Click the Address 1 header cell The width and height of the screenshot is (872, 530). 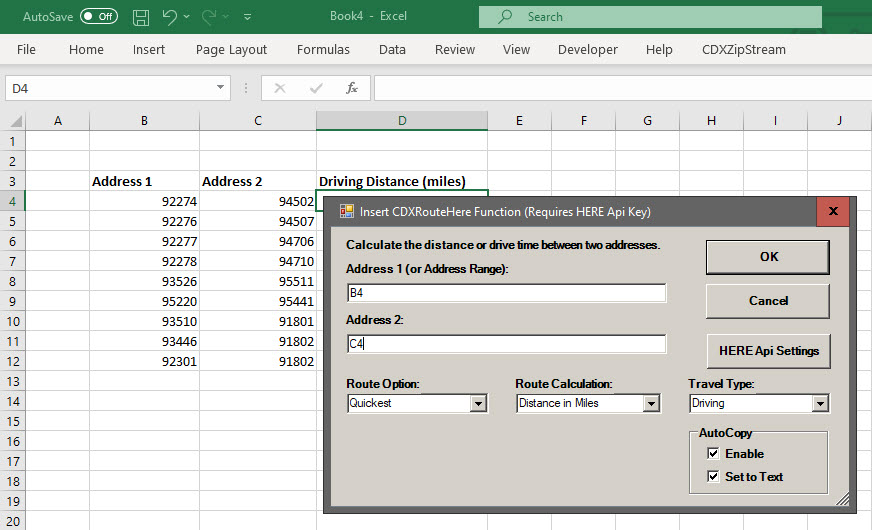click(x=144, y=181)
